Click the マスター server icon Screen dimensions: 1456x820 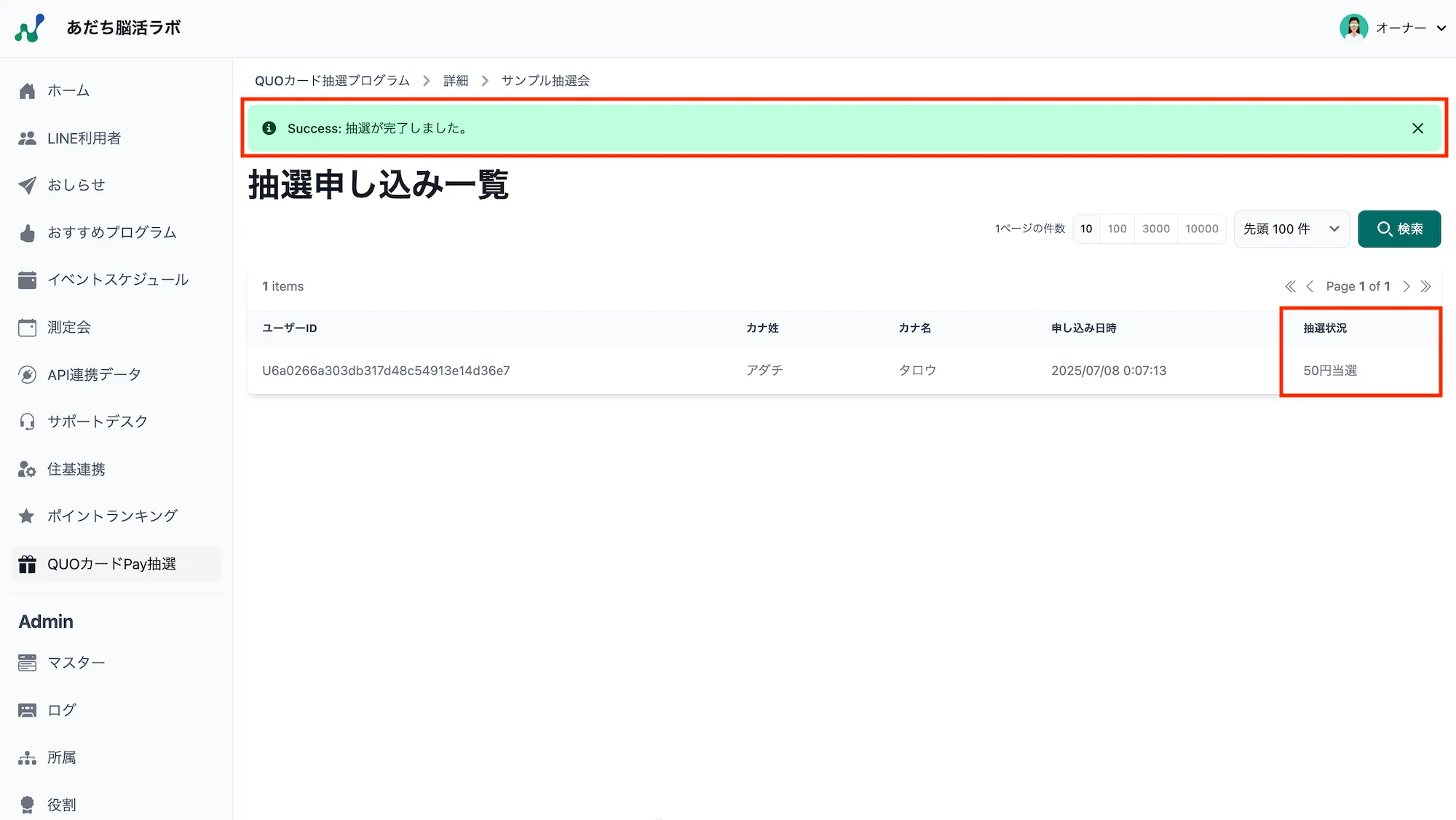27,663
